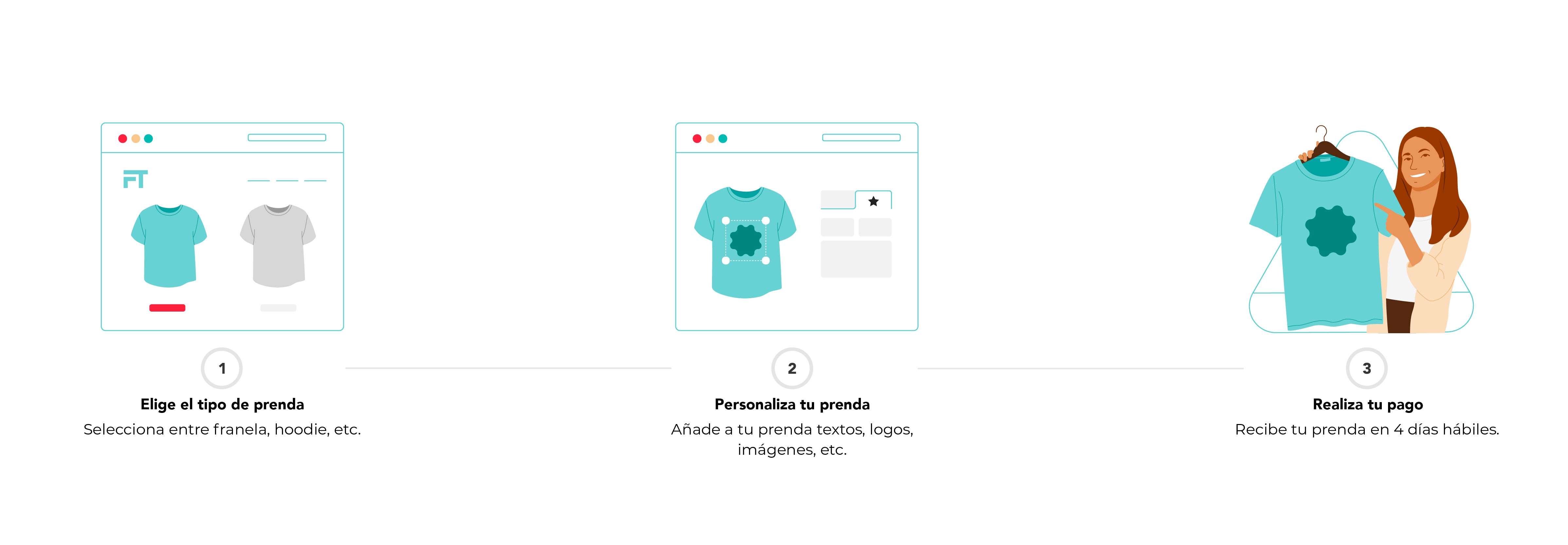
Task: Click the star tab icon
Action: click(873, 201)
